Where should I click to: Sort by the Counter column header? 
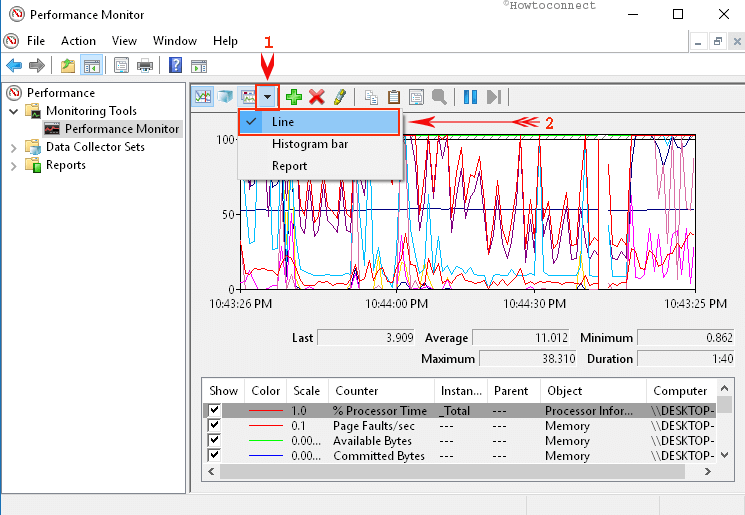tap(382, 391)
